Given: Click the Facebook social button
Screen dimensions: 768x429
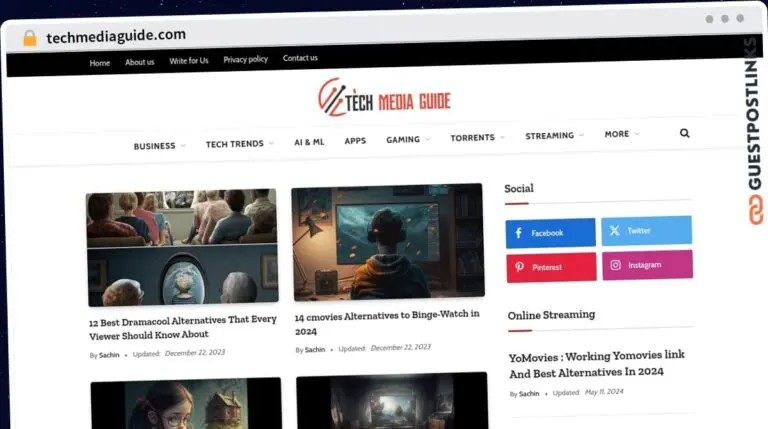Looking at the screenshot, I should coord(550,233).
